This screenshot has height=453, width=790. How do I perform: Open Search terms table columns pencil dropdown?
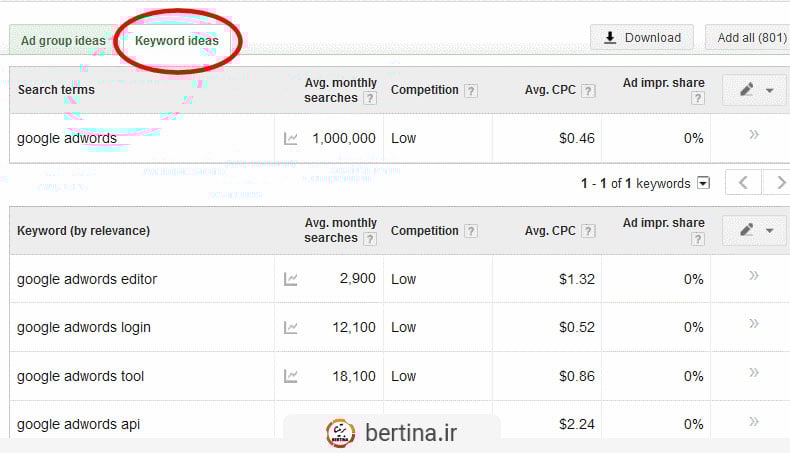[x=755, y=90]
